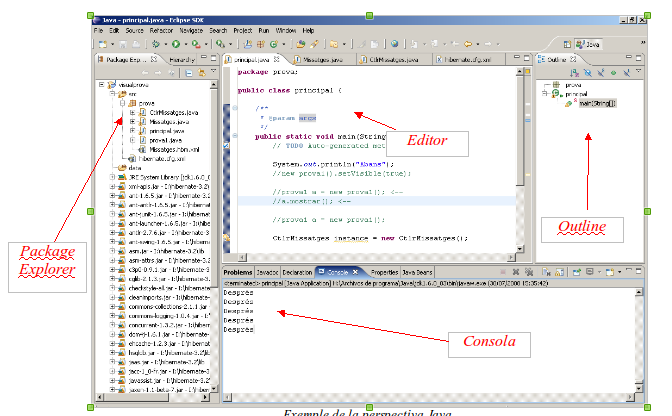This screenshot has width=672, height=416.
Task: Switch to the Hierarchy view tab
Action: coord(182,60)
